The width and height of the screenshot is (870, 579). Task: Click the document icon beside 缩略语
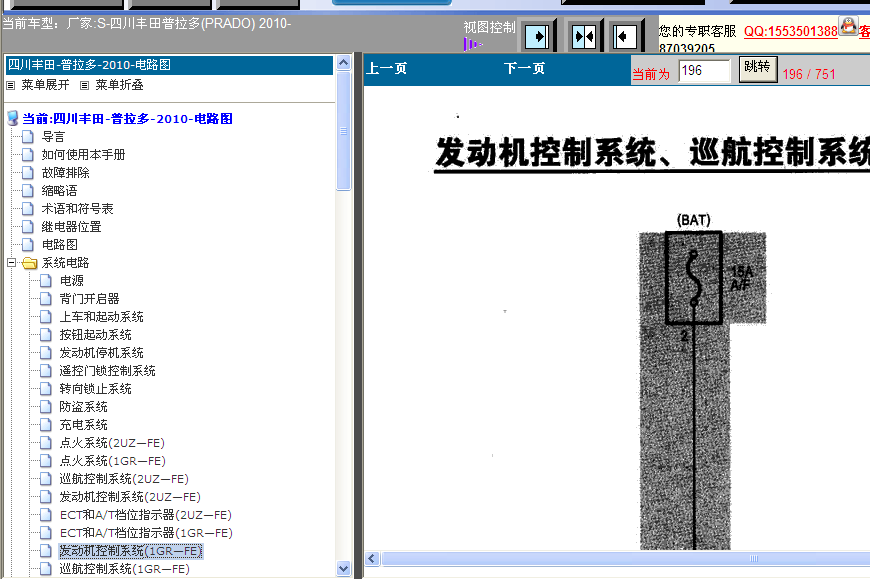28,191
